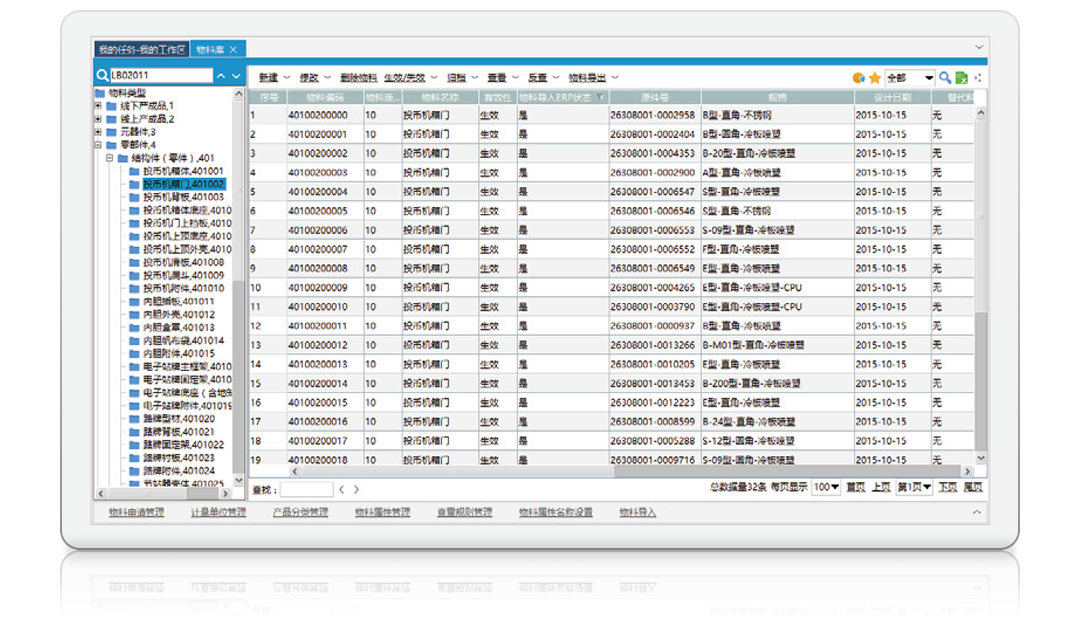Click the magnifier icon beside the LB02011 search box
Viewport: 1080px width, 620px height.
[x=102, y=76]
